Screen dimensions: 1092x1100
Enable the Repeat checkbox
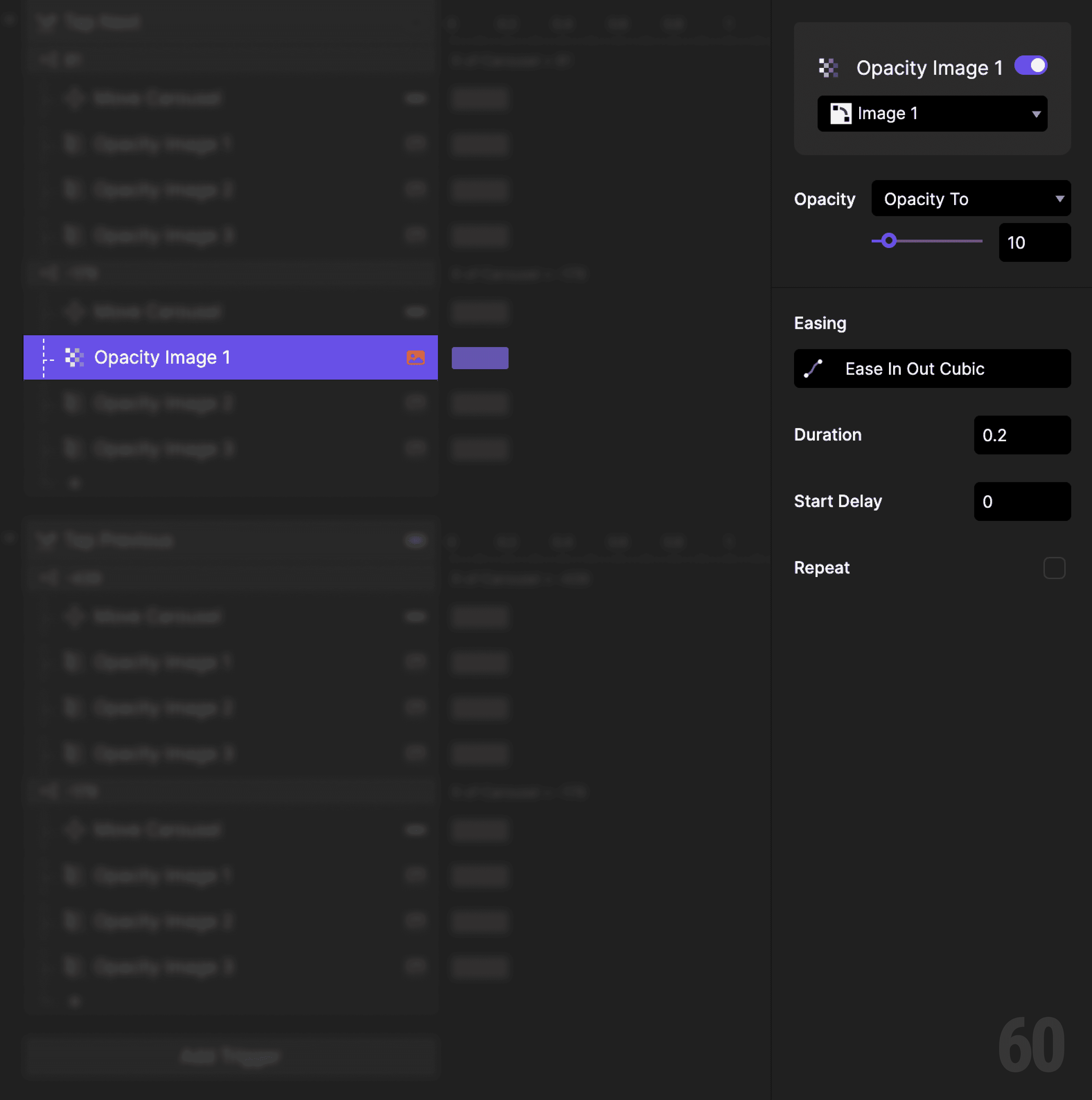click(1054, 568)
